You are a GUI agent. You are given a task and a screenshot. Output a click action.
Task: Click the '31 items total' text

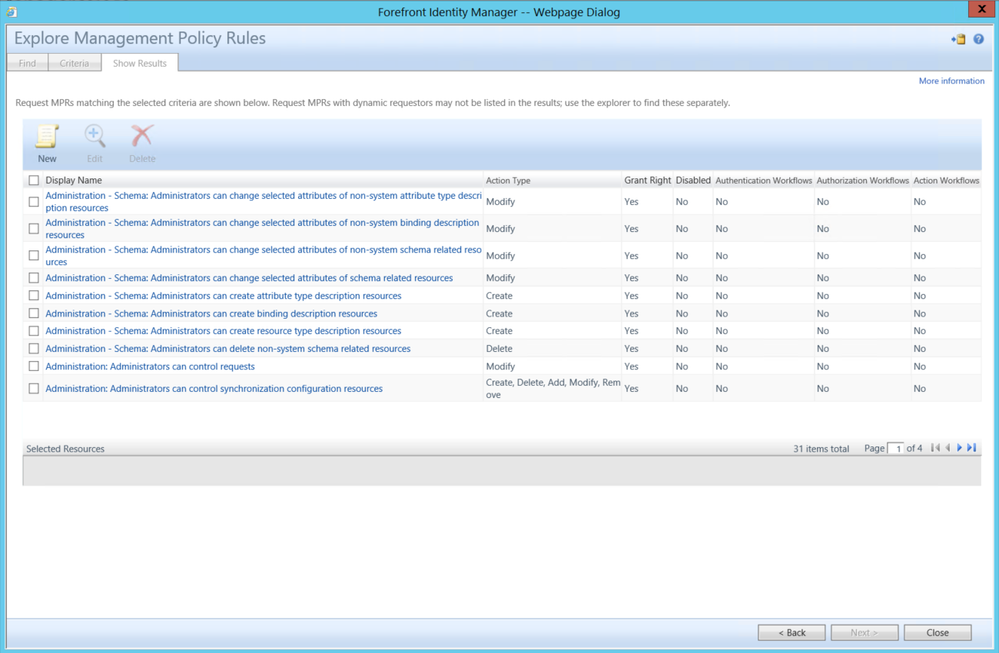[x=821, y=448]
